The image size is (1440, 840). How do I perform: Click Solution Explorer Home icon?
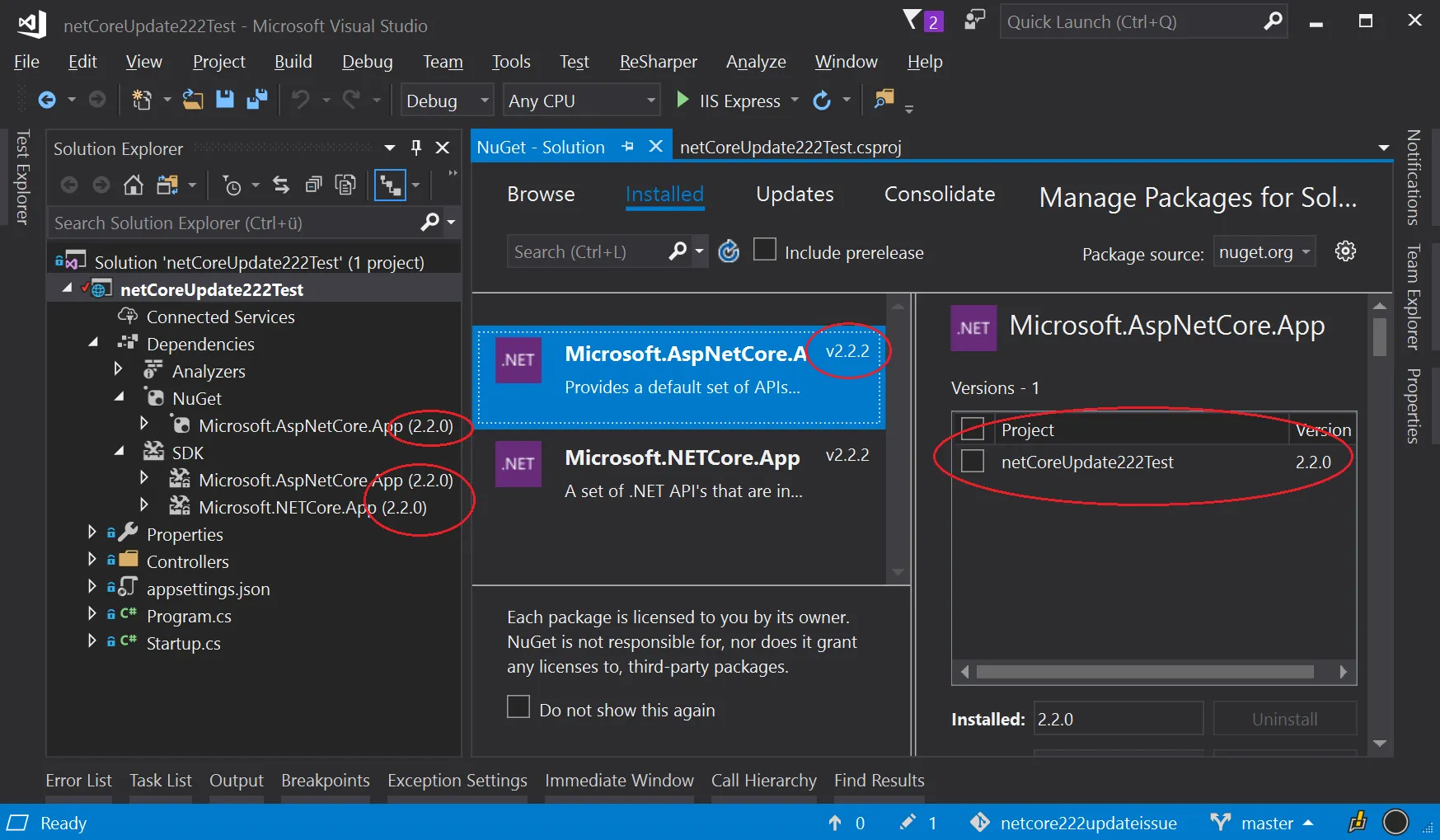[x=134, y=185]
